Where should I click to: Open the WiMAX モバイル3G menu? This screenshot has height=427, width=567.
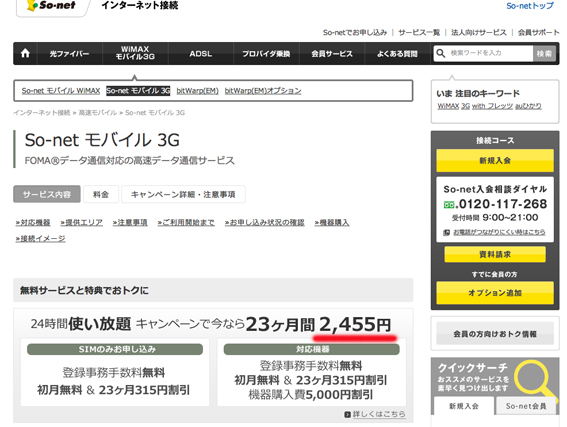tap(135, 53)
